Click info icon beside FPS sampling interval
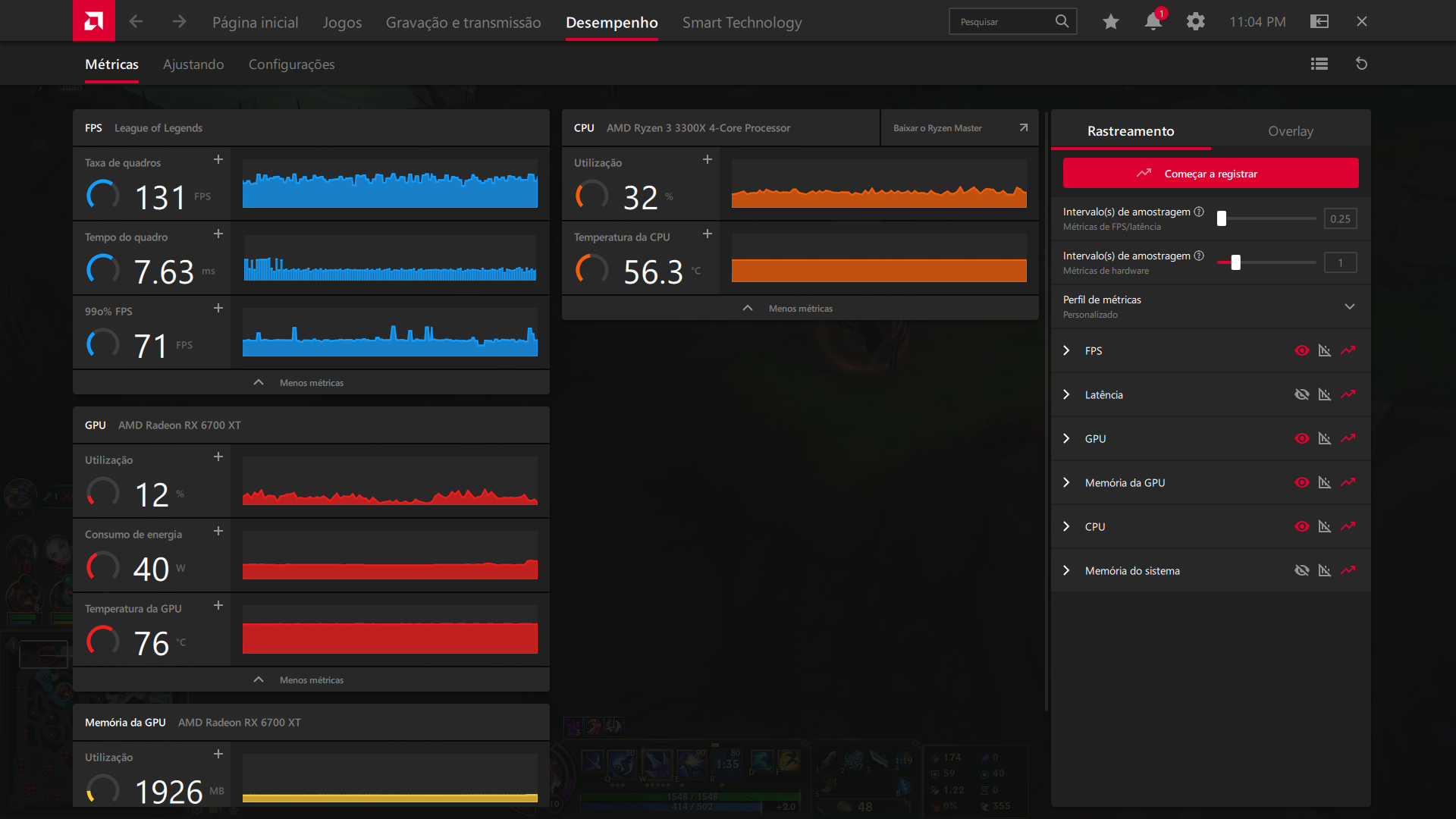Image resolution: width=1456 pixels, height=819 pixels. point(1199,212)
